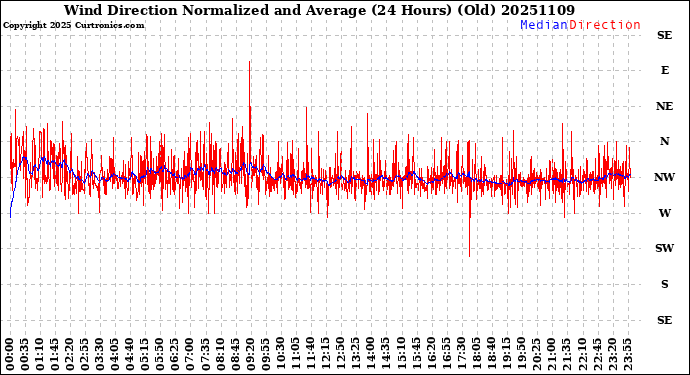690x375 pixels.
Task: Click the '18:40' time axis label
Action: (491, 354)
